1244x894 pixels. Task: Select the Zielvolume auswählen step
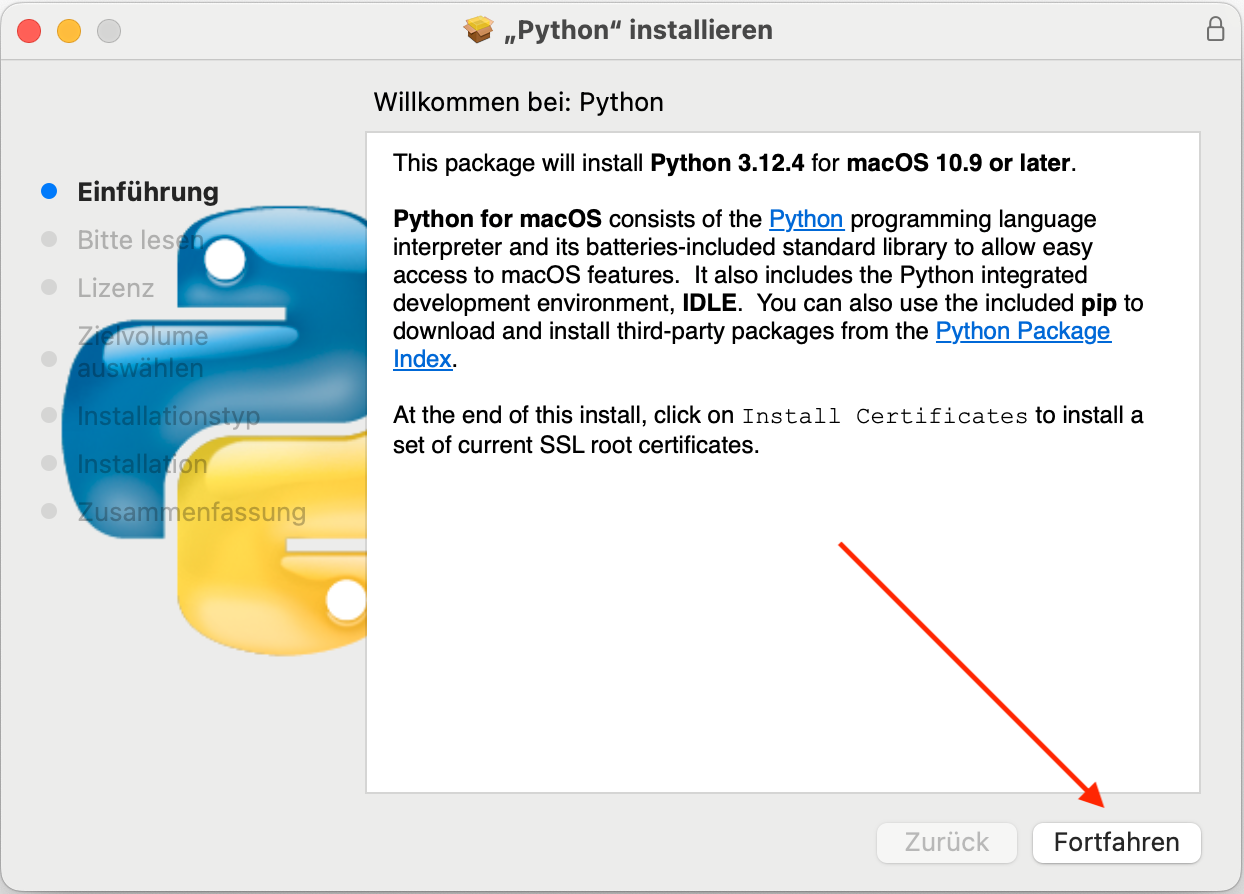coord(142,352)
